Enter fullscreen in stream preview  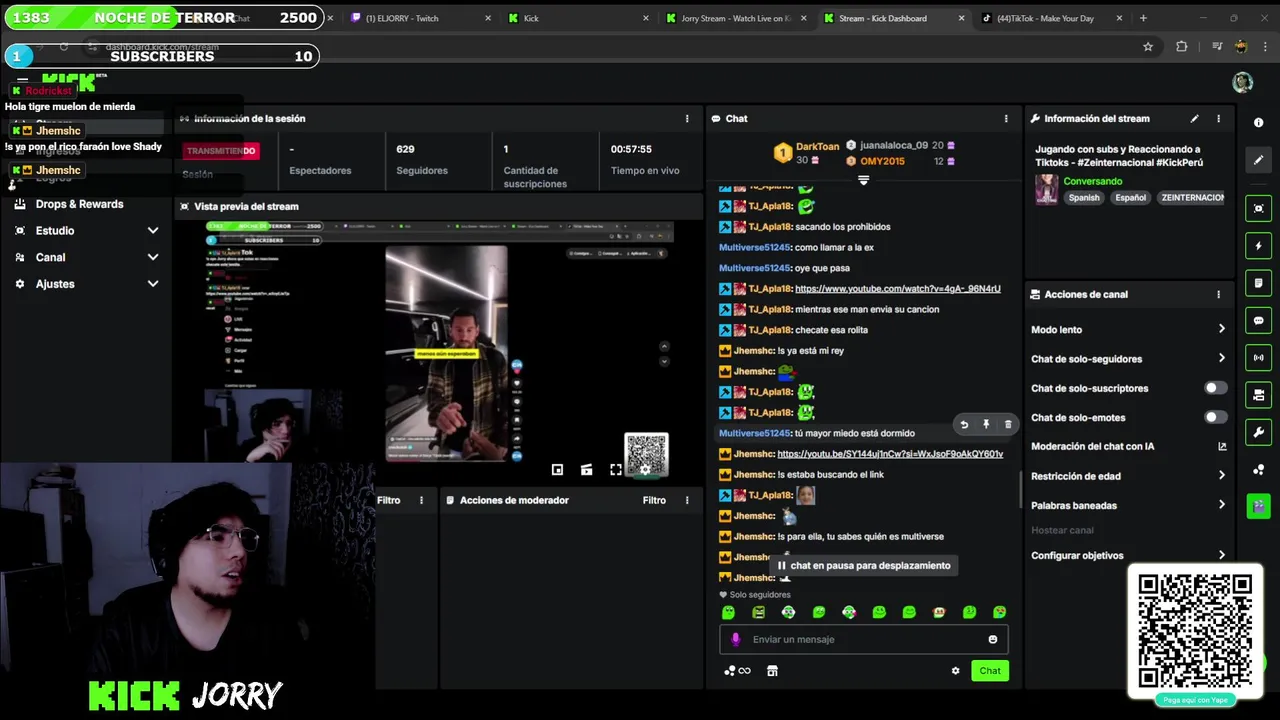pyautogui.click(x=616, y=470)
